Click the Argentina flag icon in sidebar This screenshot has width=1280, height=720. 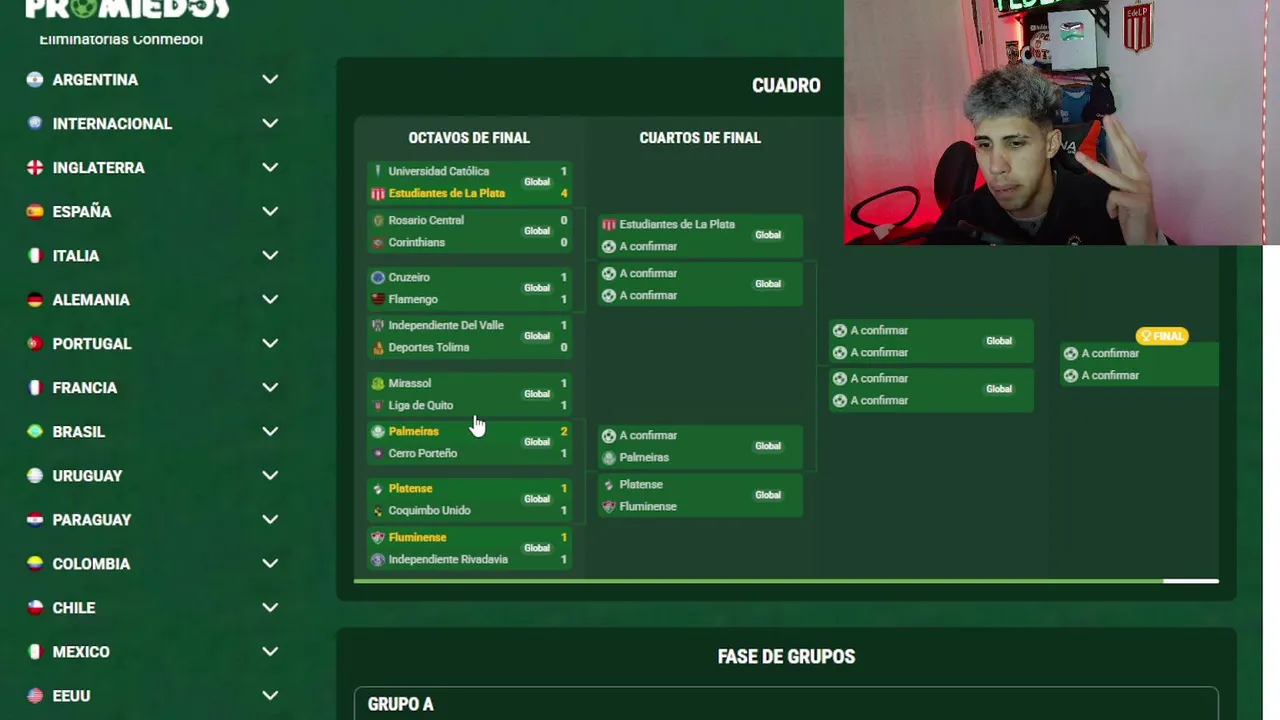pos(35,80)
